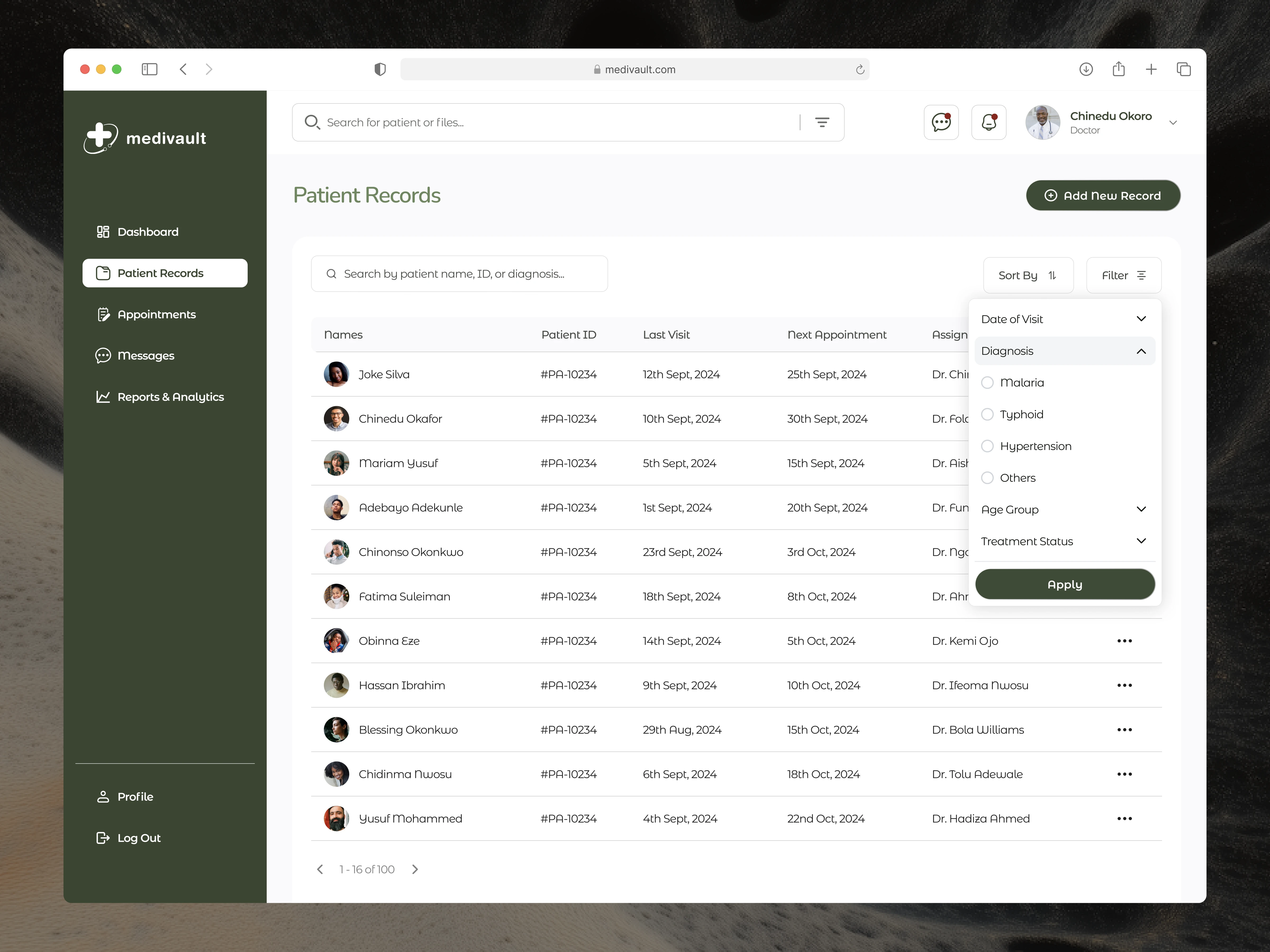Image resolution: width=1270 pixels, height=952 pixels.
Task: Choose Hypertension diagnosis radio button
Action: (987, 446)
